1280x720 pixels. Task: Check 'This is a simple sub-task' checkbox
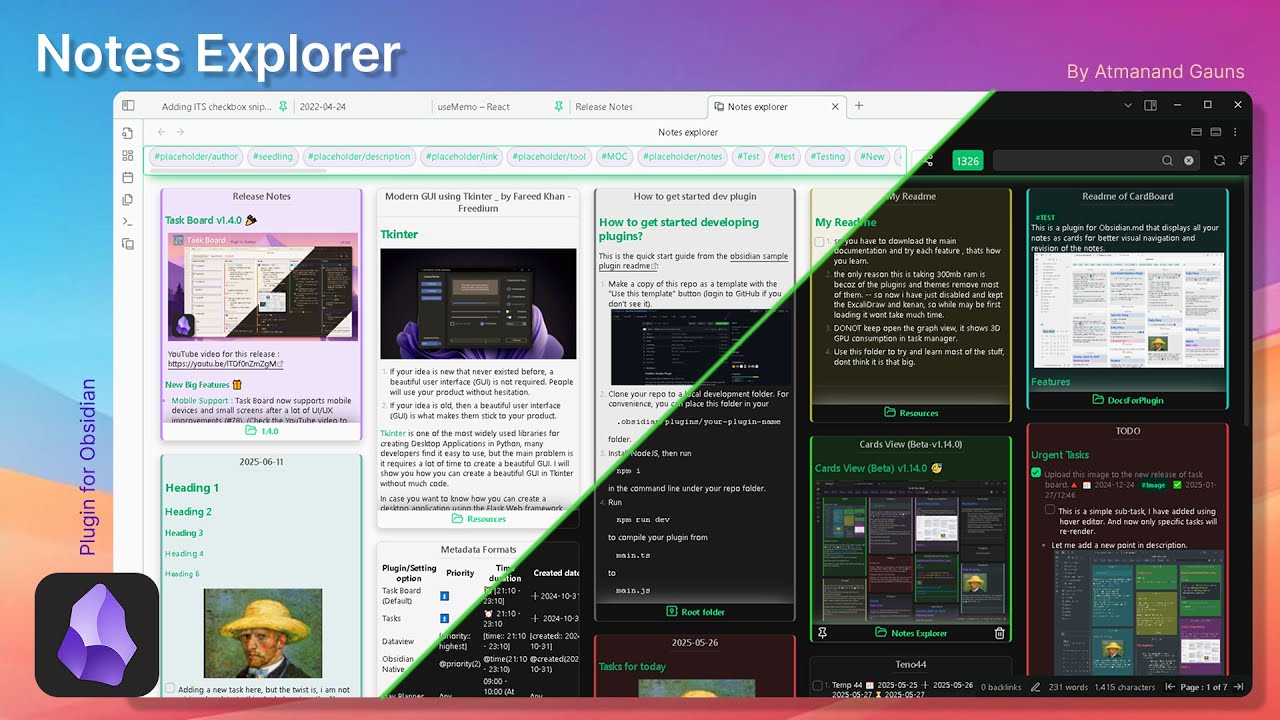point(1050,510)
